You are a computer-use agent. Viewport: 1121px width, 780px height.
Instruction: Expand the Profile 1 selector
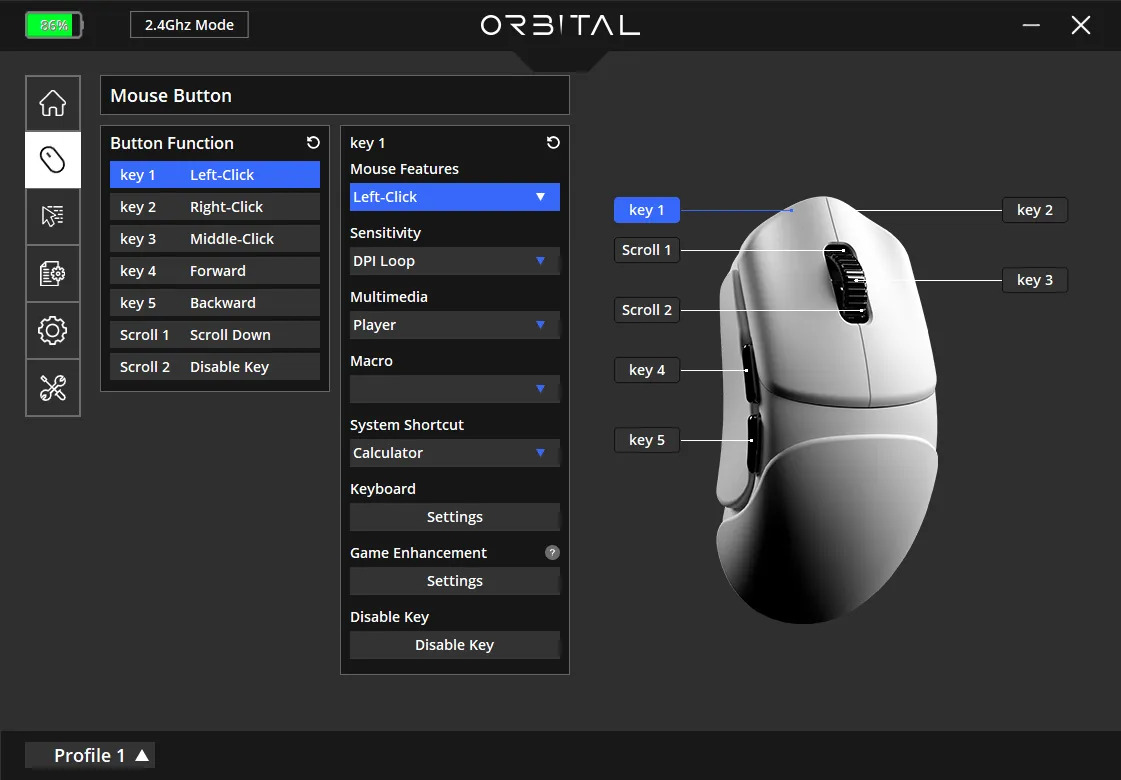coord(89,755)
